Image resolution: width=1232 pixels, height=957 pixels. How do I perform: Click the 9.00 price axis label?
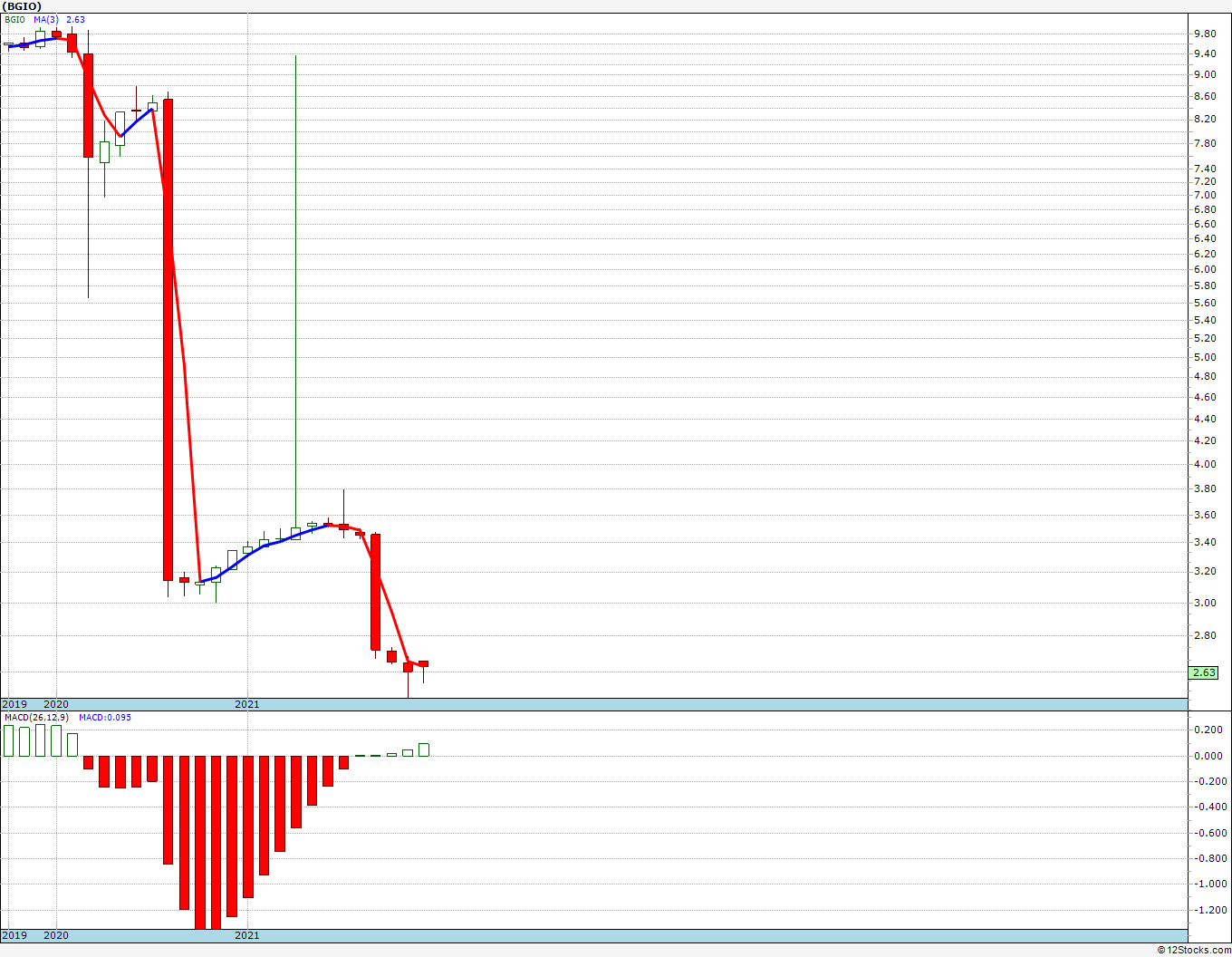coord(1205,75)
